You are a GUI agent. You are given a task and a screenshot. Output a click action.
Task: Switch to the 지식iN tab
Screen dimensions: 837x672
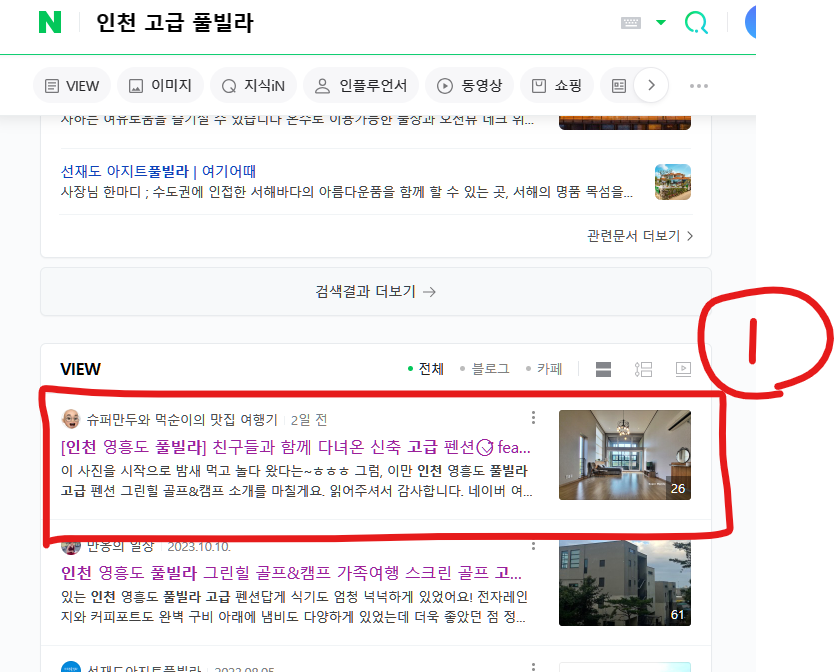pyautogui.click(x=253, y=85)
